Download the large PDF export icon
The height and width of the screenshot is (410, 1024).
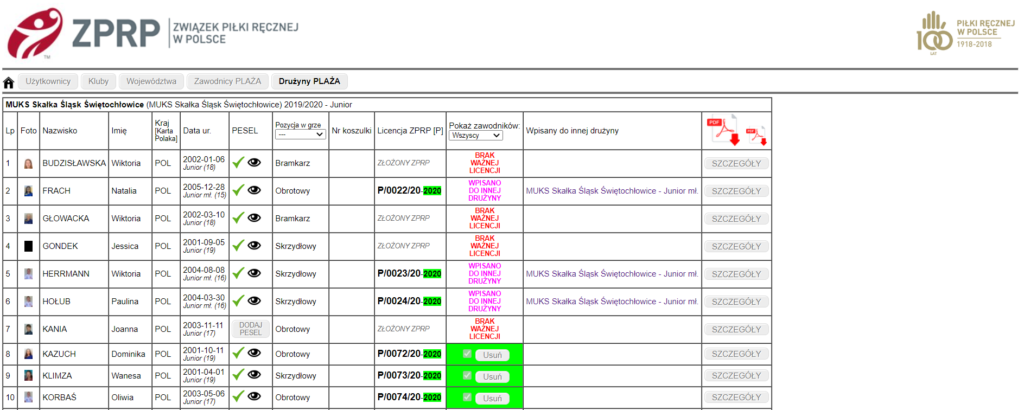(723, 131)
